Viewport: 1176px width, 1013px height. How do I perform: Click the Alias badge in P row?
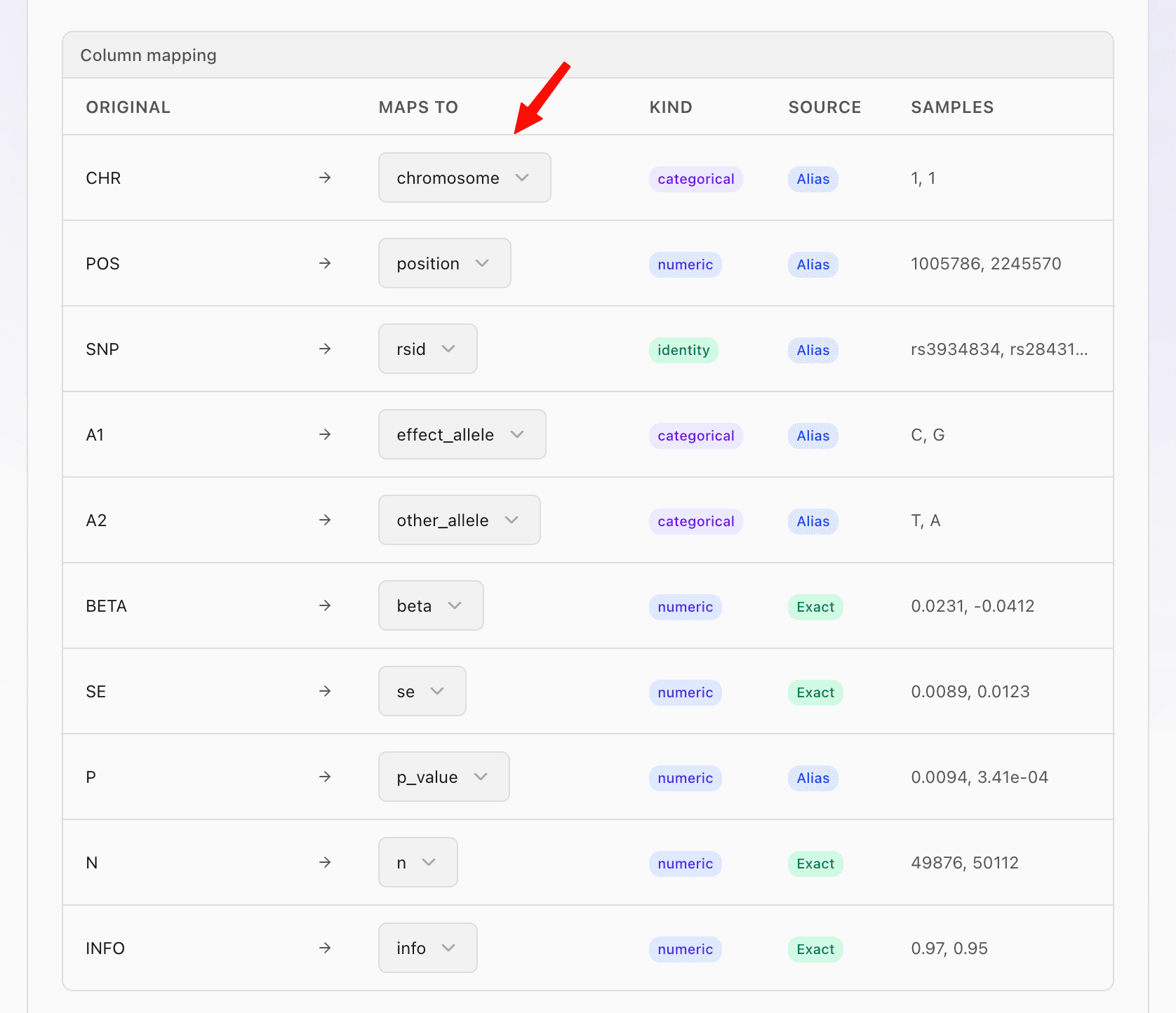coord(813,778)
